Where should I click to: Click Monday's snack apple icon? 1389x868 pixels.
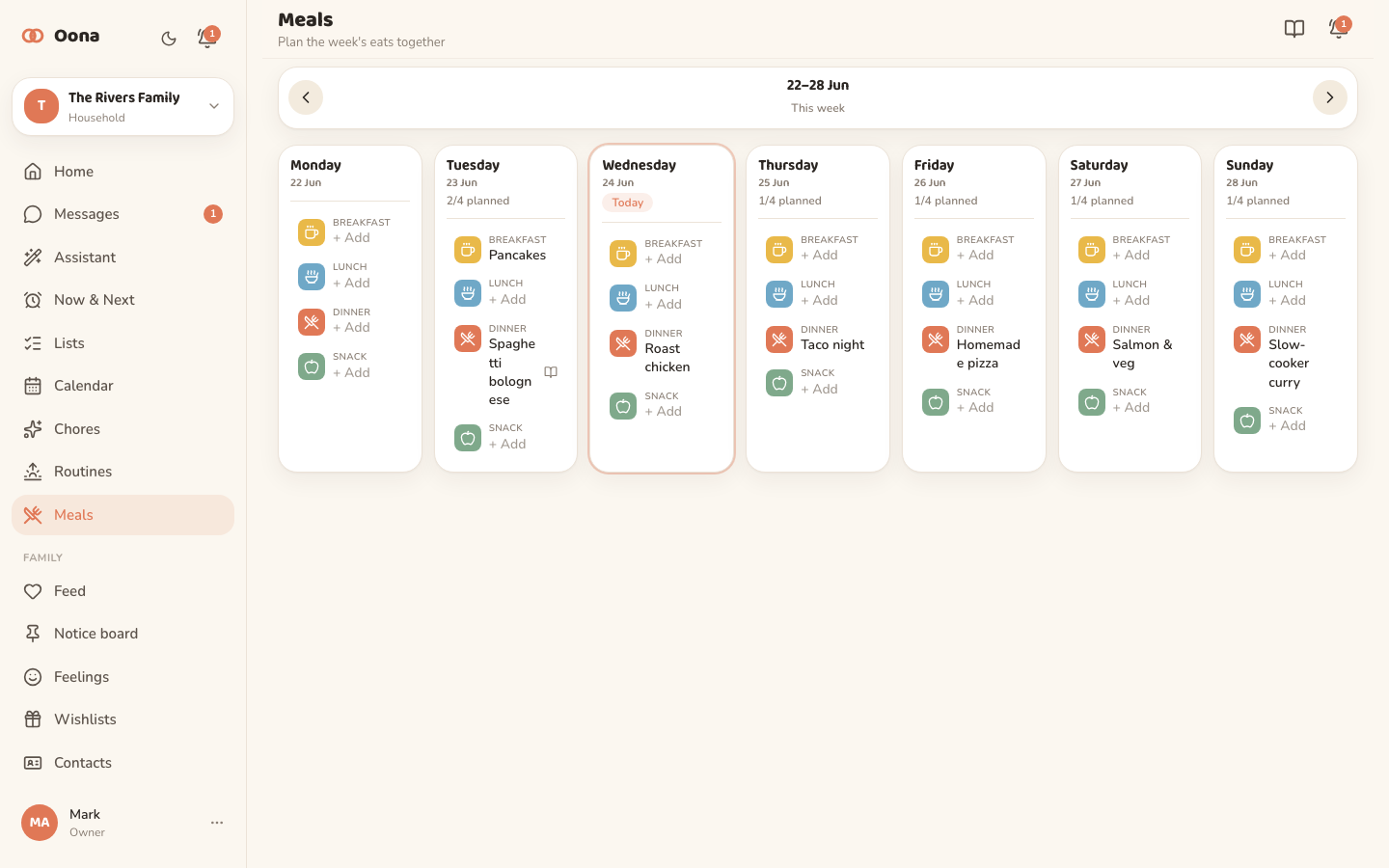click(x=312, y=366)
